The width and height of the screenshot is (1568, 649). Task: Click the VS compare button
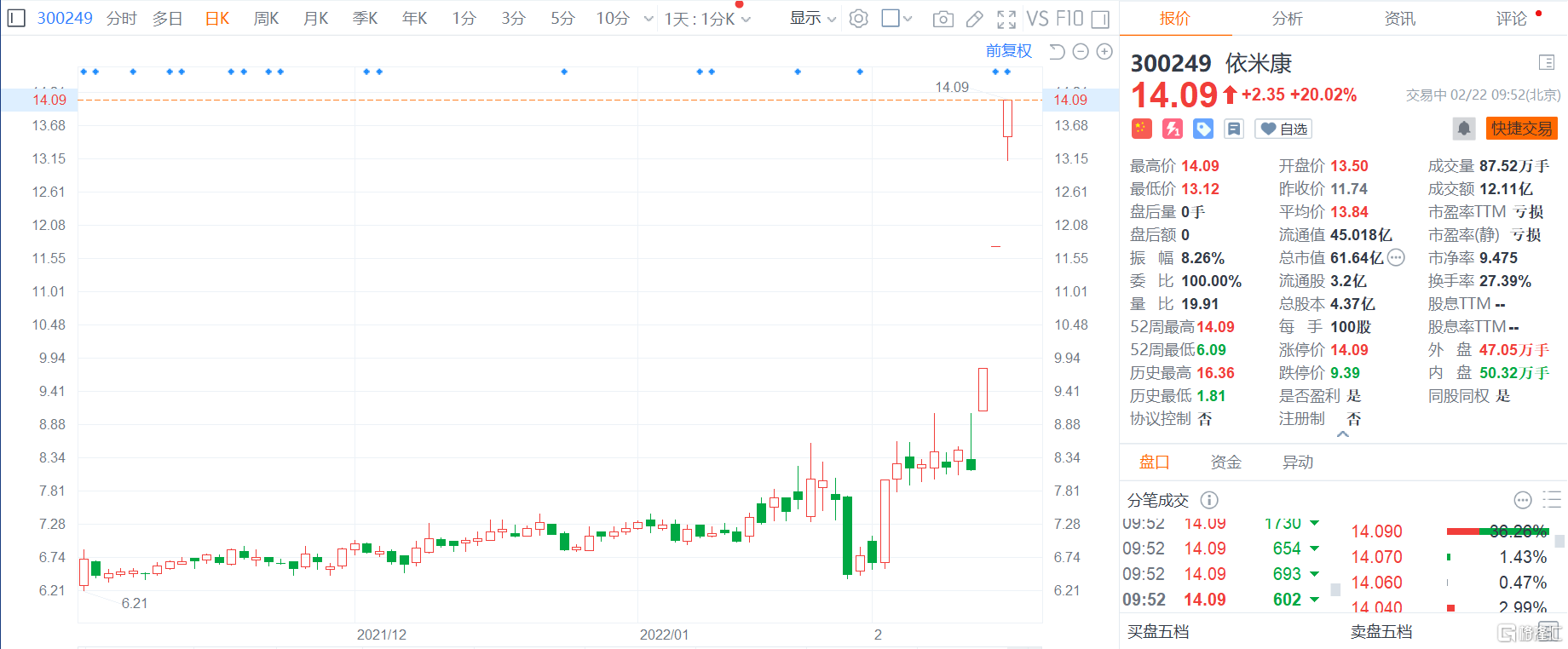pos(1037,19)
